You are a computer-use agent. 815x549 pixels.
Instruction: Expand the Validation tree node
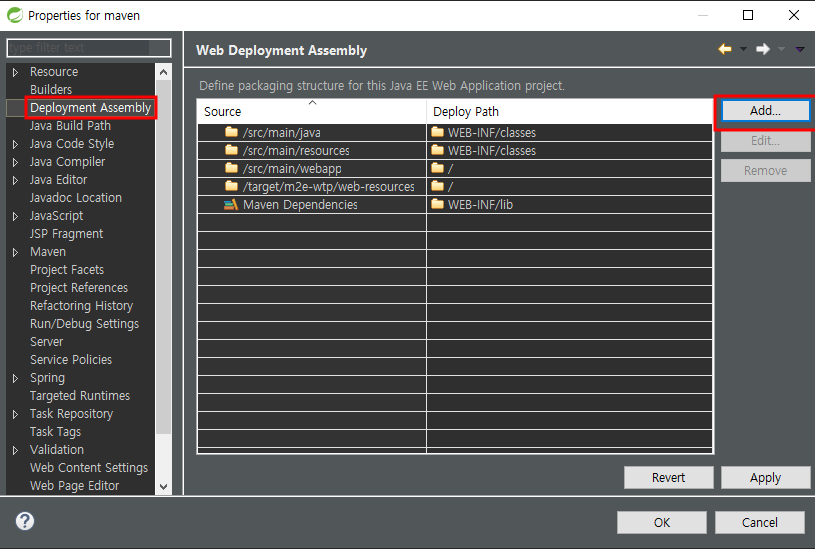pyautogui.click(x=16, y=450)
